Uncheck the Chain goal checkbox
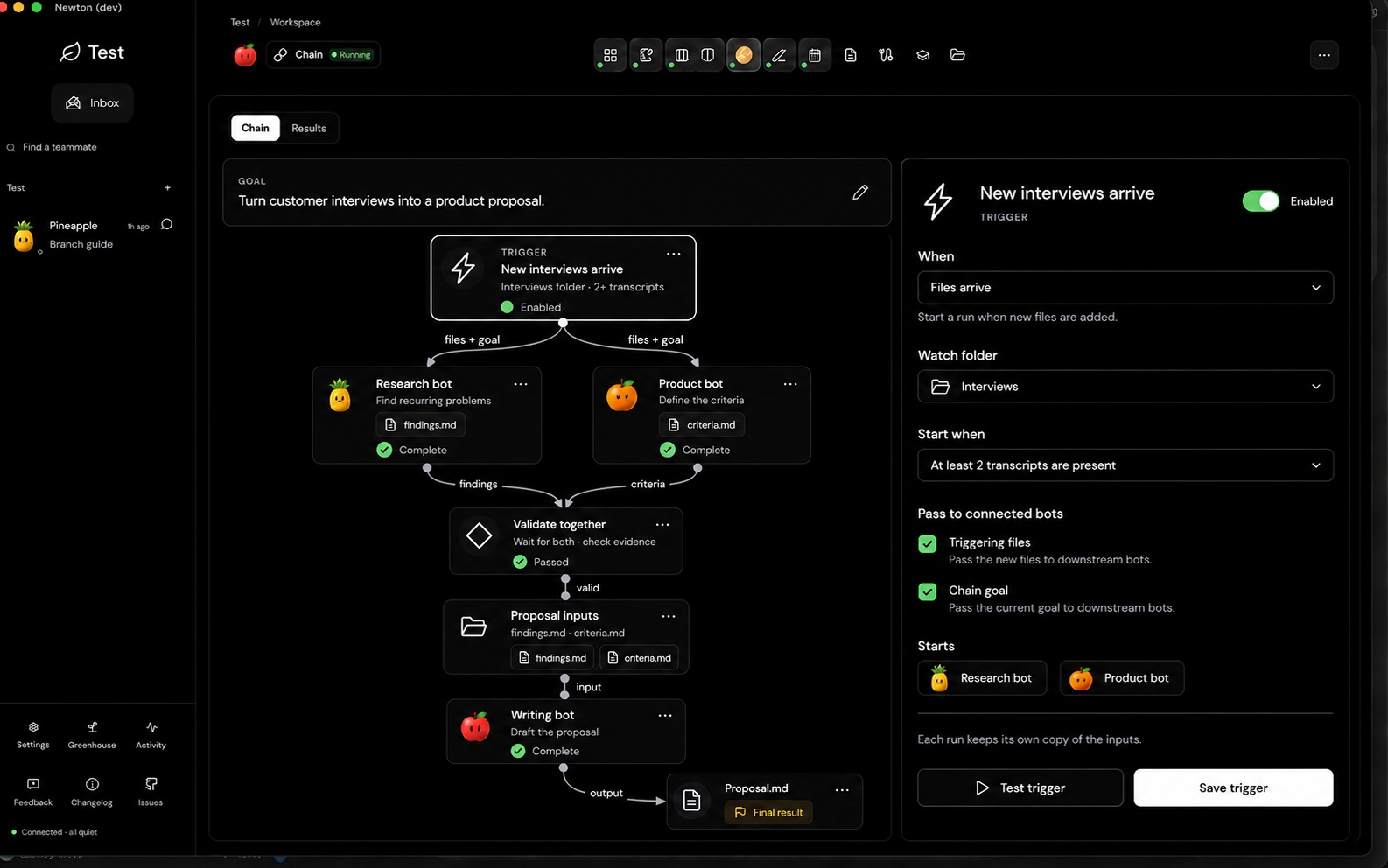1388x868 pixels. pyautogui.click(x=928, y=591)
